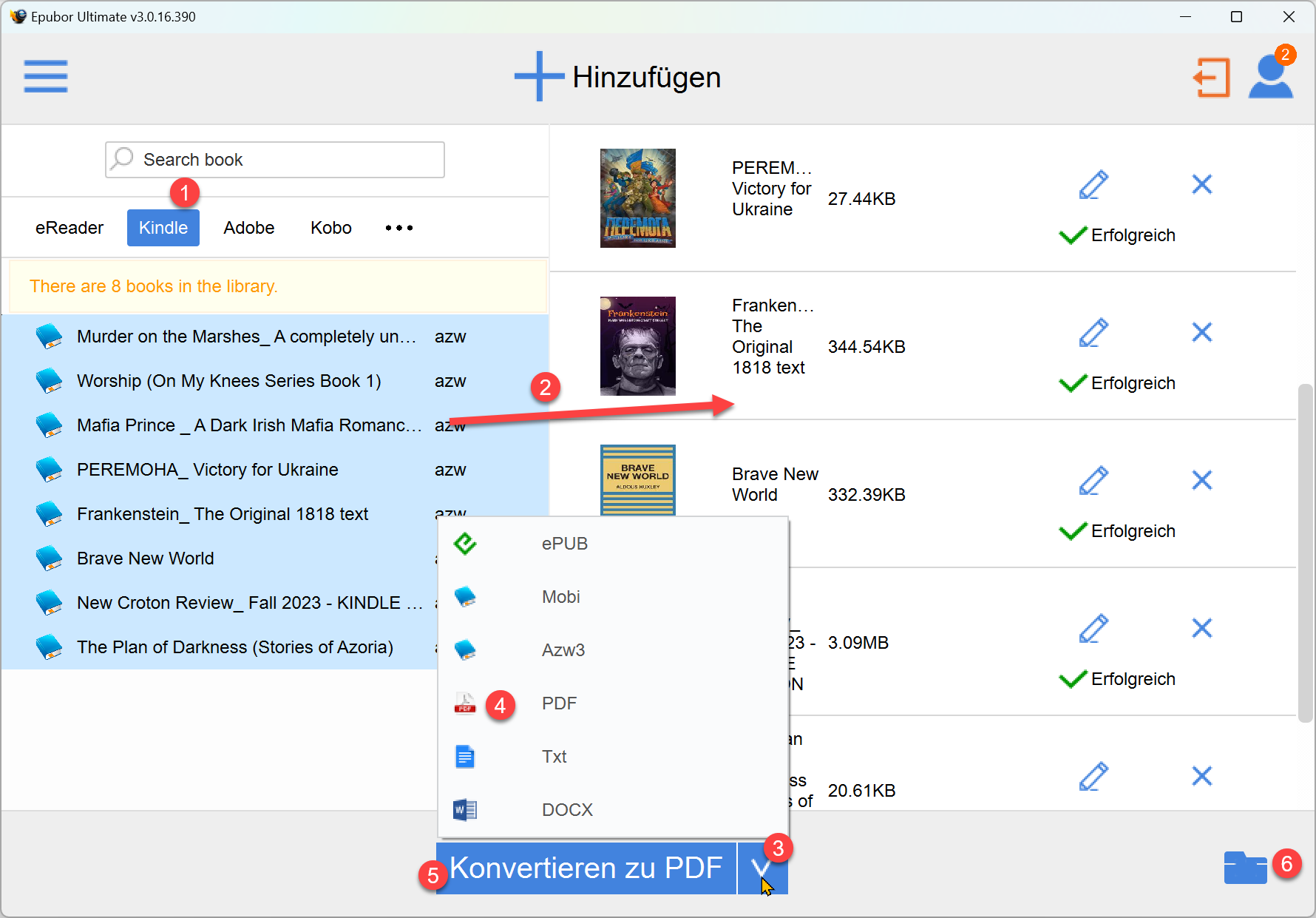Choose DOCX as output format
Viewport: 1316px width, 918px height.
614,810
